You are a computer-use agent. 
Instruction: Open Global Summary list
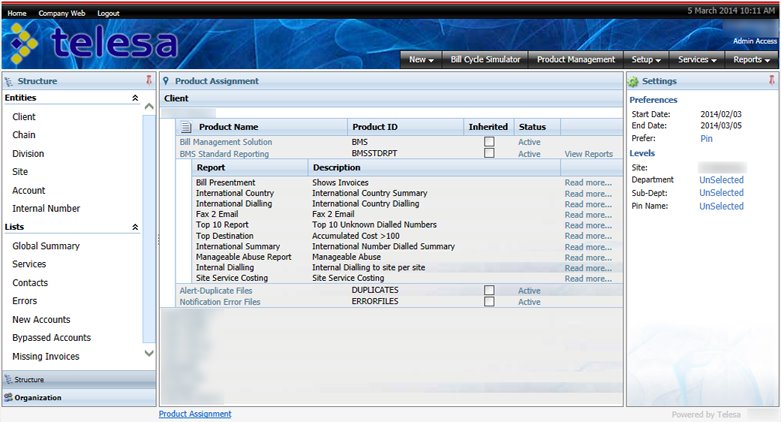pos(46,246)
